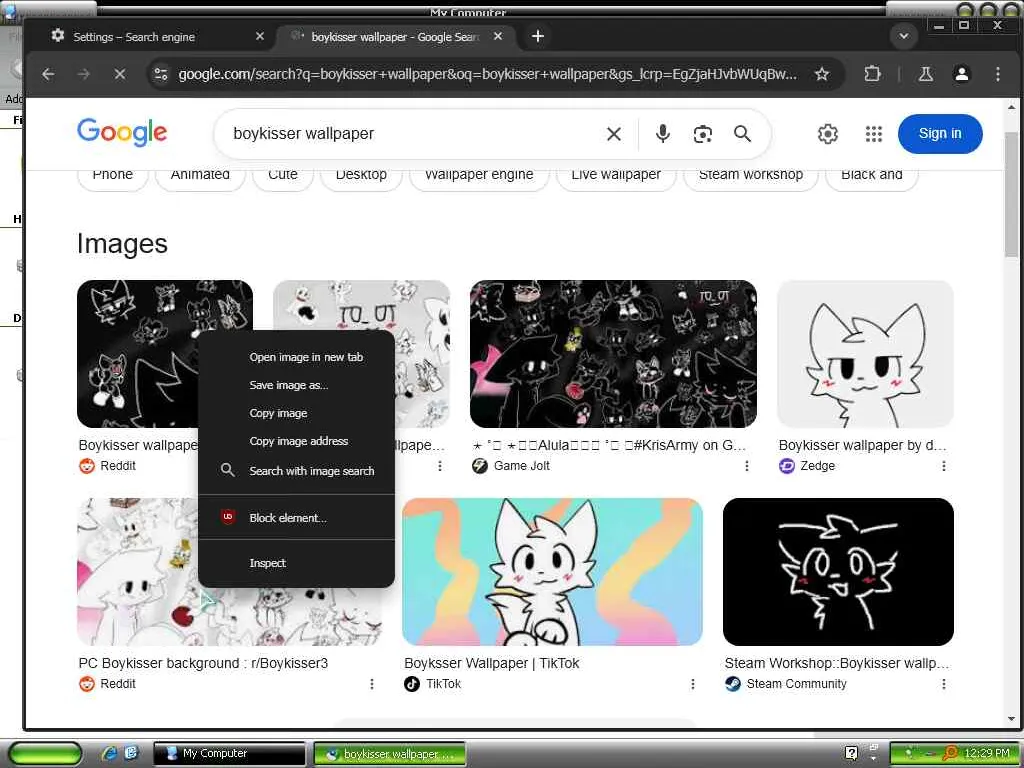1024x768 pixels.
Task: Choose Save image as...
Action: pos(289,385)
